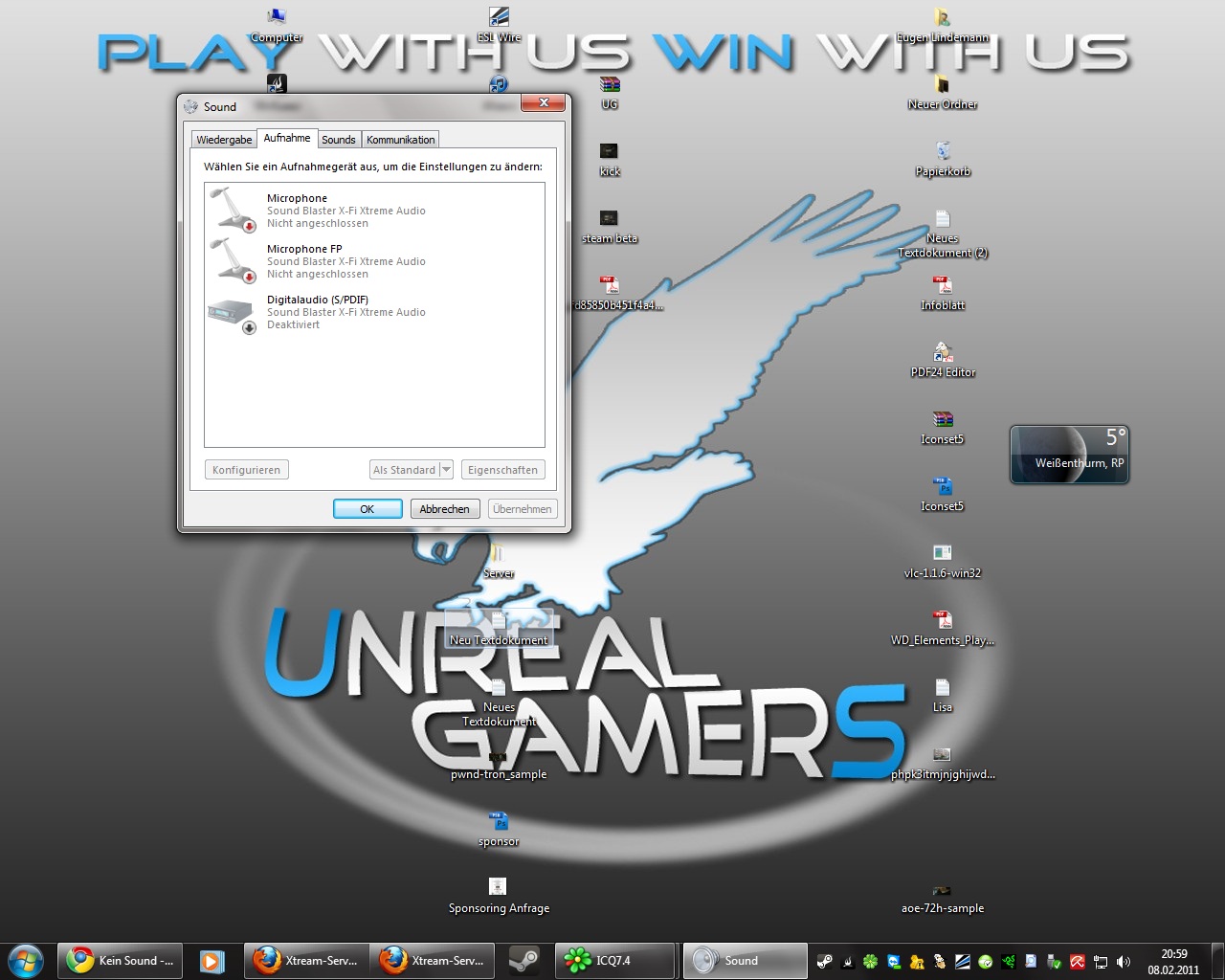Select the UG archive icon
The image size is (1225, 980).
[610, 93]
